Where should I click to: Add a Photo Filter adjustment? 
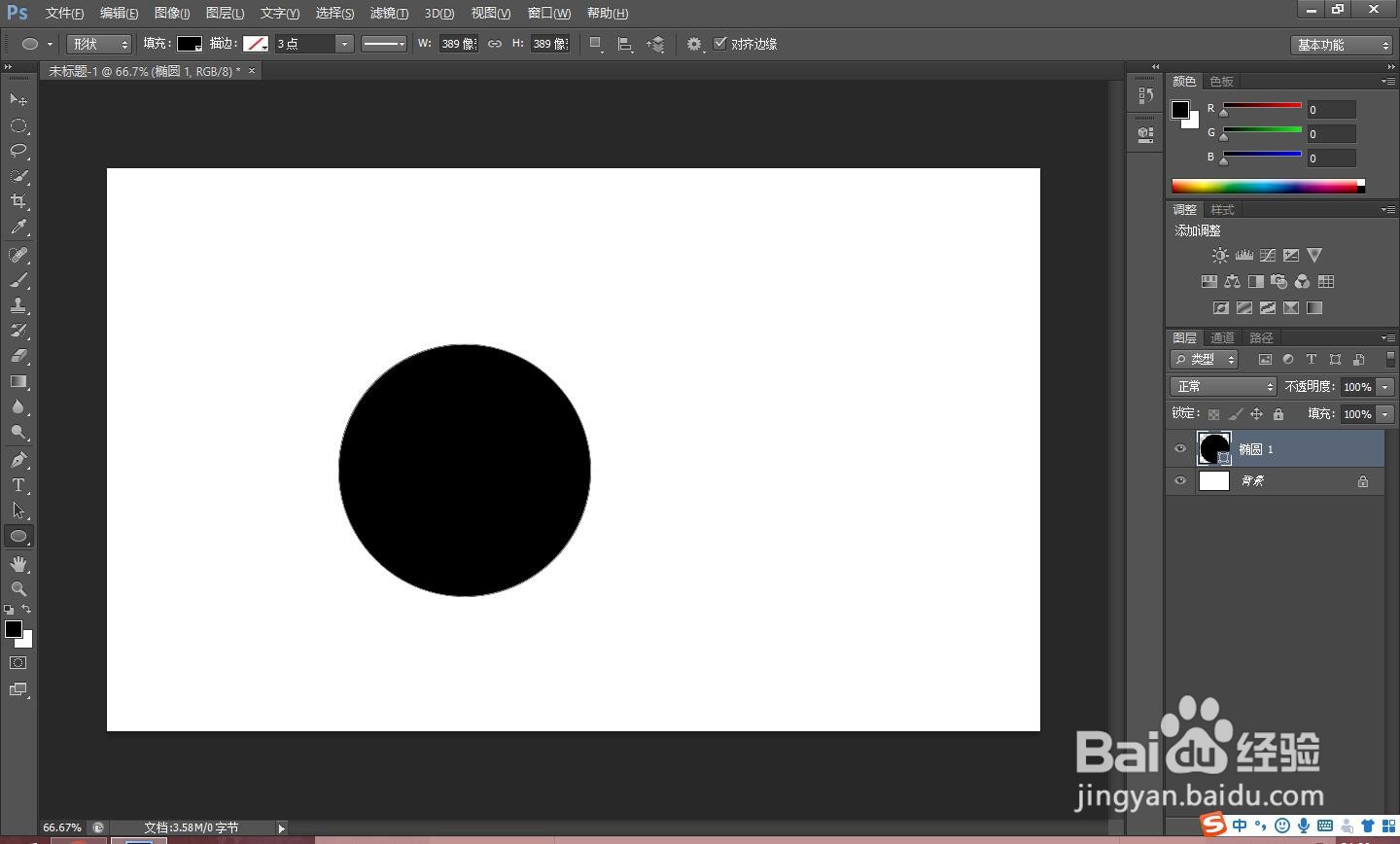coord(1279,282)
